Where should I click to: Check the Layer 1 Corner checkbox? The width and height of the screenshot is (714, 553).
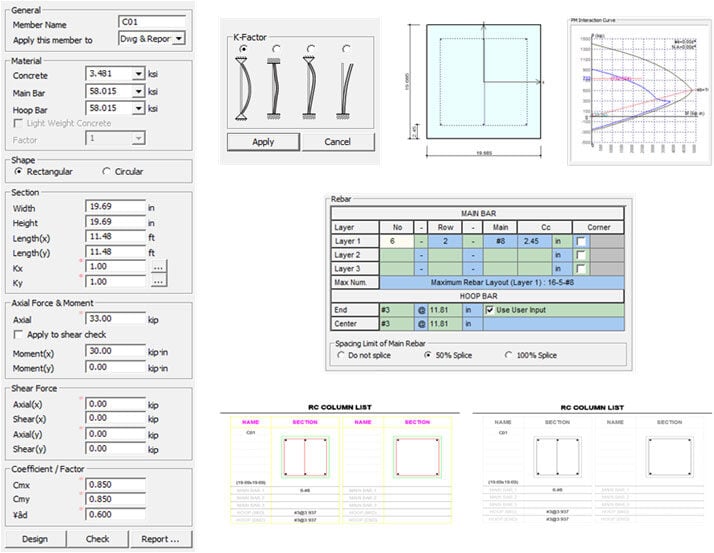(581, 242)
